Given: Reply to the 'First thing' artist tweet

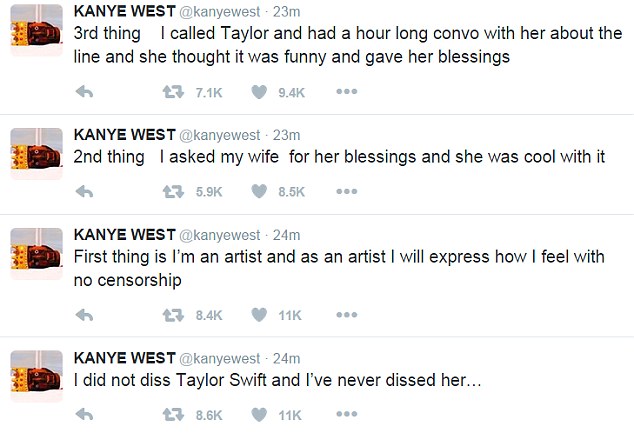Looking at the screenshot, I should point(85,315).
